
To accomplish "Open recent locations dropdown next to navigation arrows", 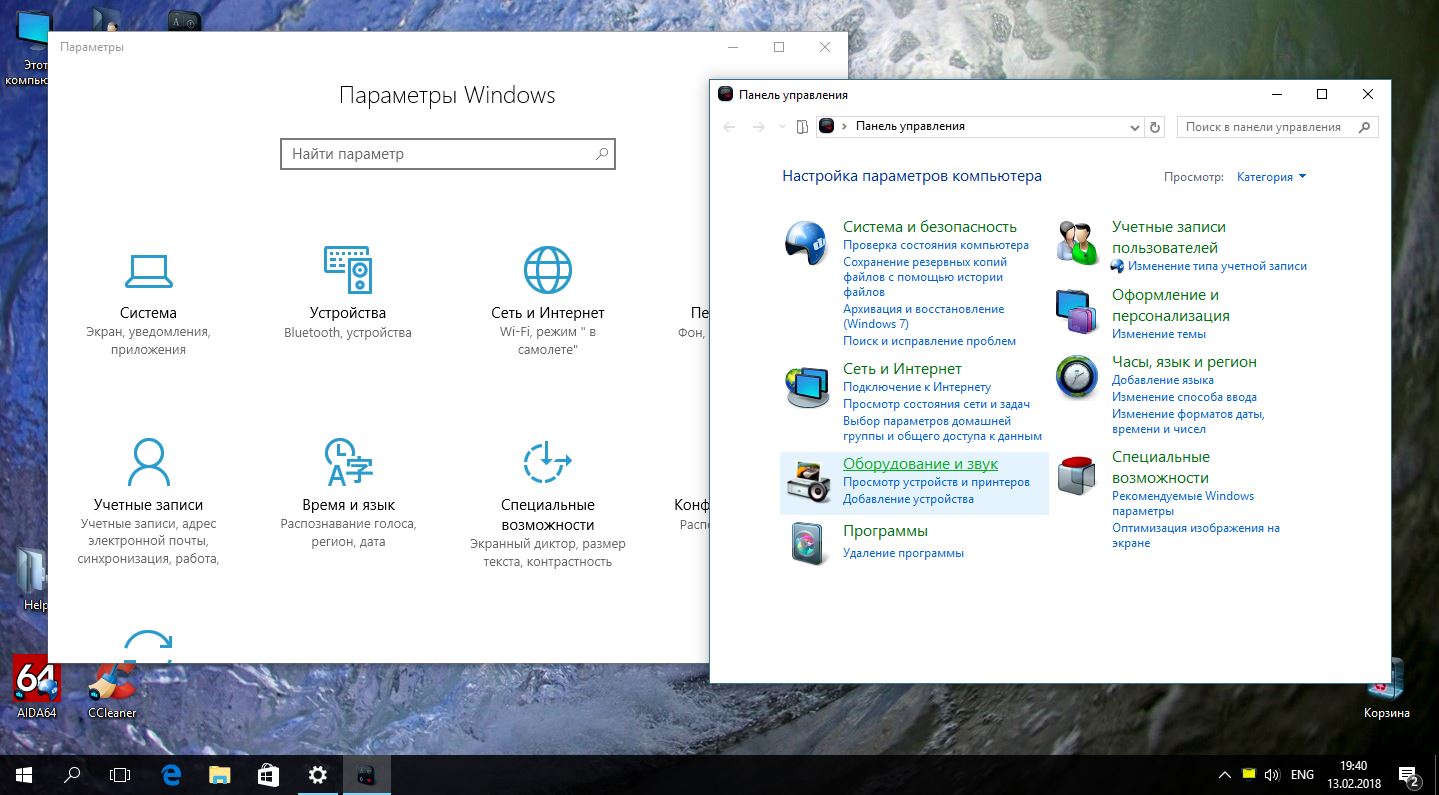I will pos(781,127).
